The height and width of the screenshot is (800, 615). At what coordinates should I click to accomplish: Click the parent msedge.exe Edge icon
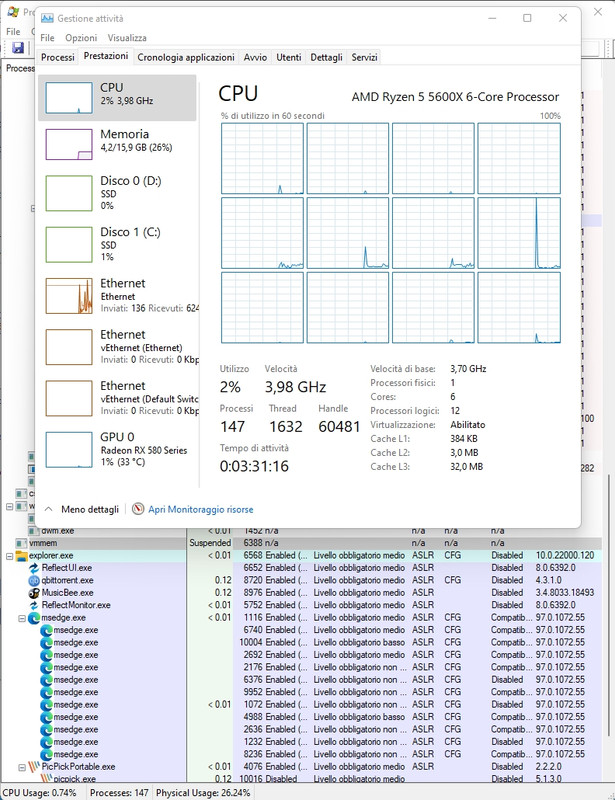pyautogui.click(x=34, y=618)
